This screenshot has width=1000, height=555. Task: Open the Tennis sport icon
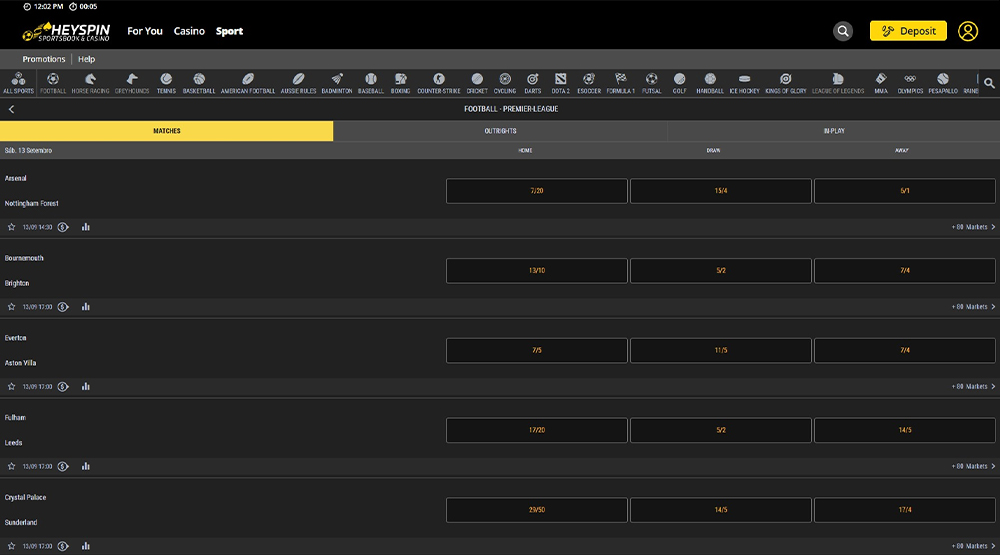click(x=166, y=83)
